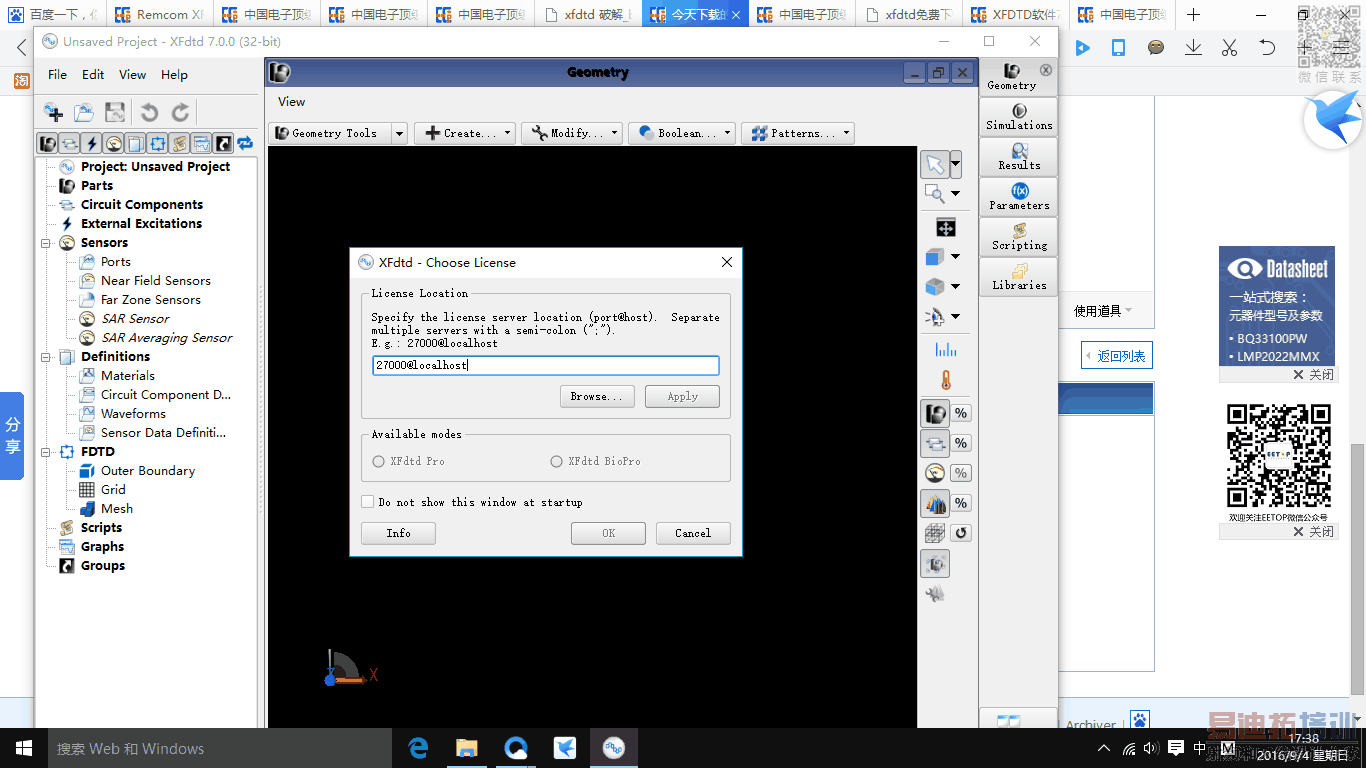1366x768 pixels.
Task: Open the Scripting workspace panel
Action: (x=1019, y=237)
